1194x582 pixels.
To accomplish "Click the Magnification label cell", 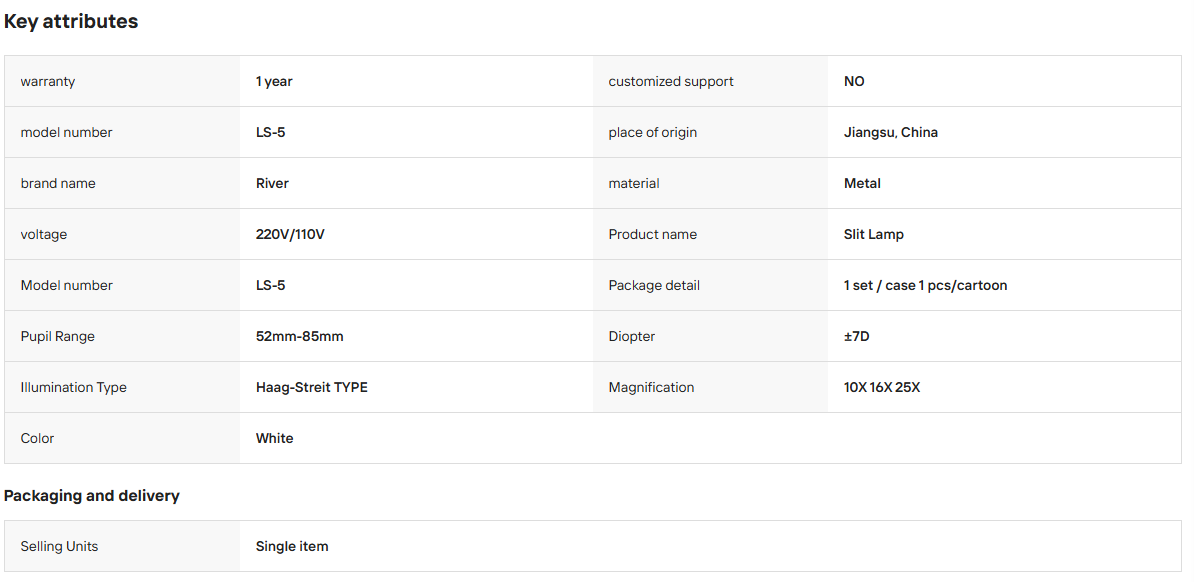I will (710, 387).
